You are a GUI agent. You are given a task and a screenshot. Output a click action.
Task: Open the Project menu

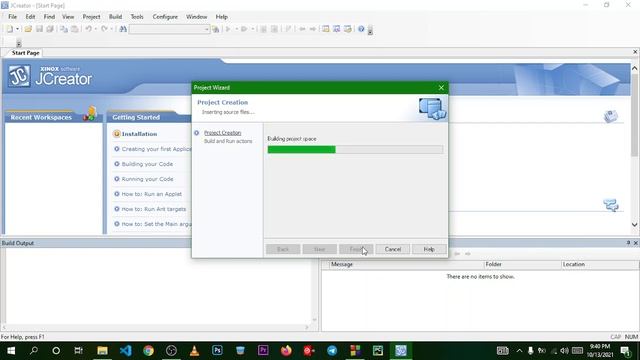tap(91, 17)
